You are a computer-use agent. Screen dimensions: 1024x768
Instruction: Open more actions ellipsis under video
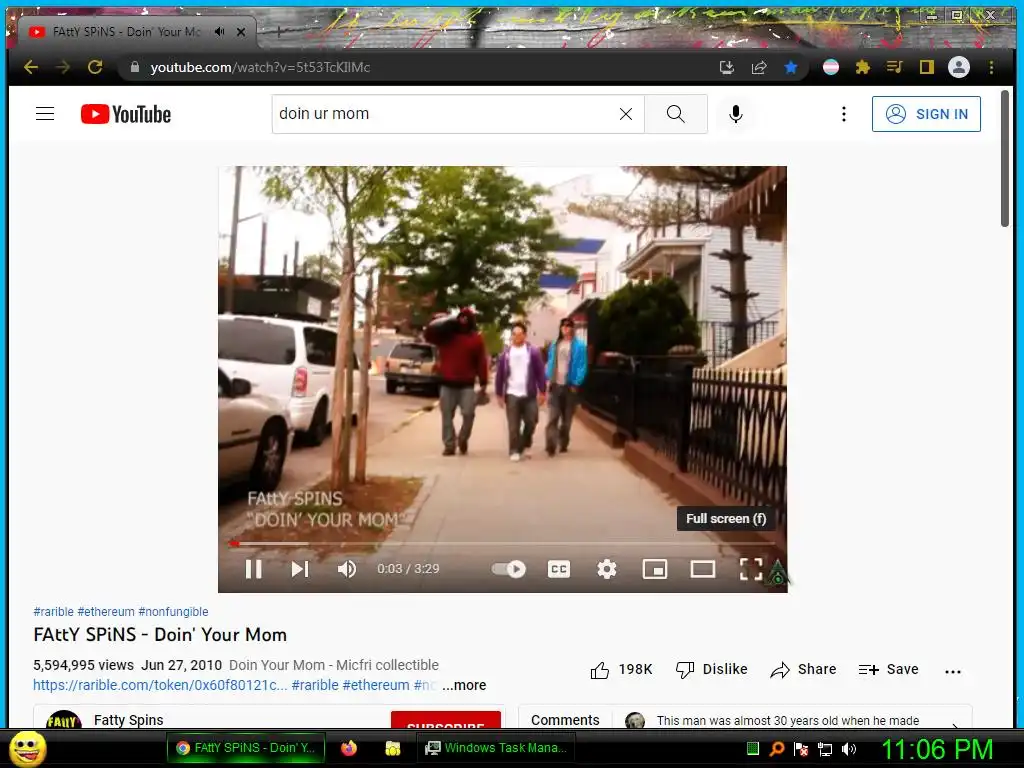click(953, 671)
